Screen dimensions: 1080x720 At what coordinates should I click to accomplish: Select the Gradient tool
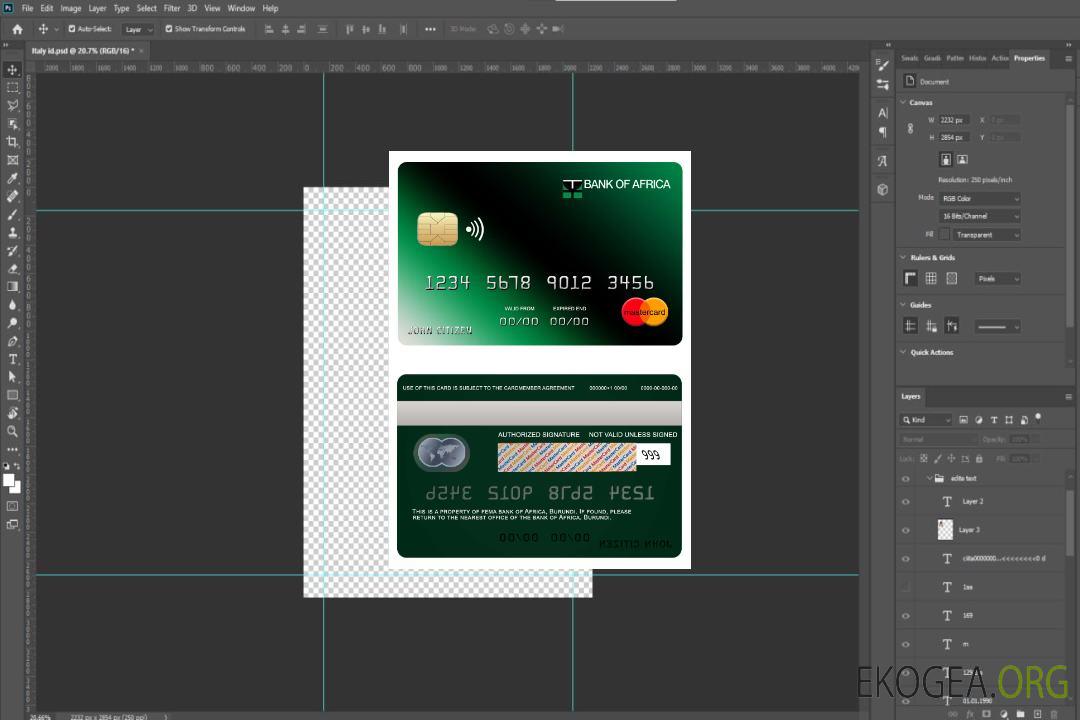12,287
